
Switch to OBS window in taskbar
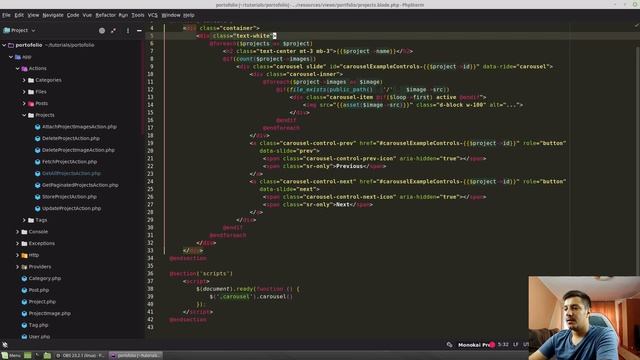click(80, 356)
